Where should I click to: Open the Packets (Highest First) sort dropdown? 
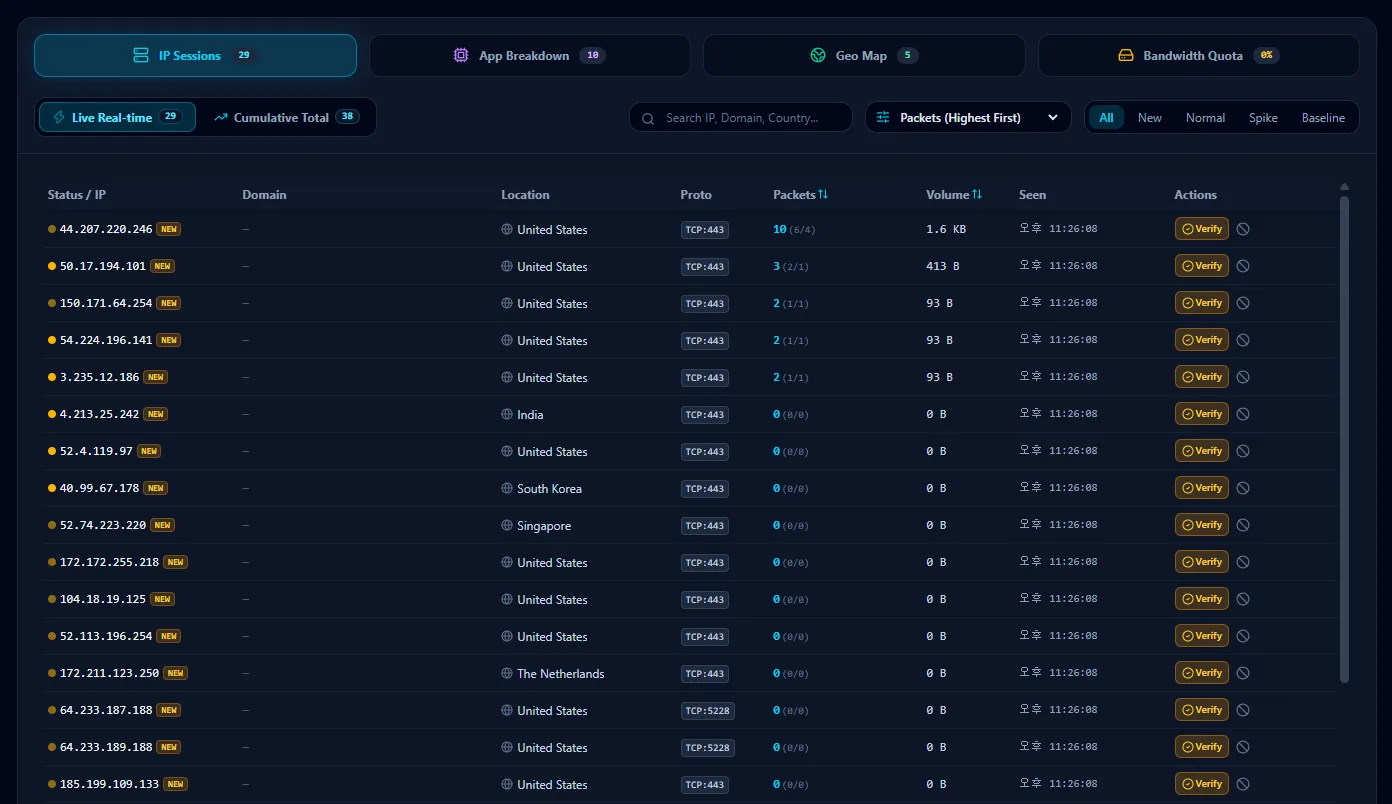pos(968,117)
